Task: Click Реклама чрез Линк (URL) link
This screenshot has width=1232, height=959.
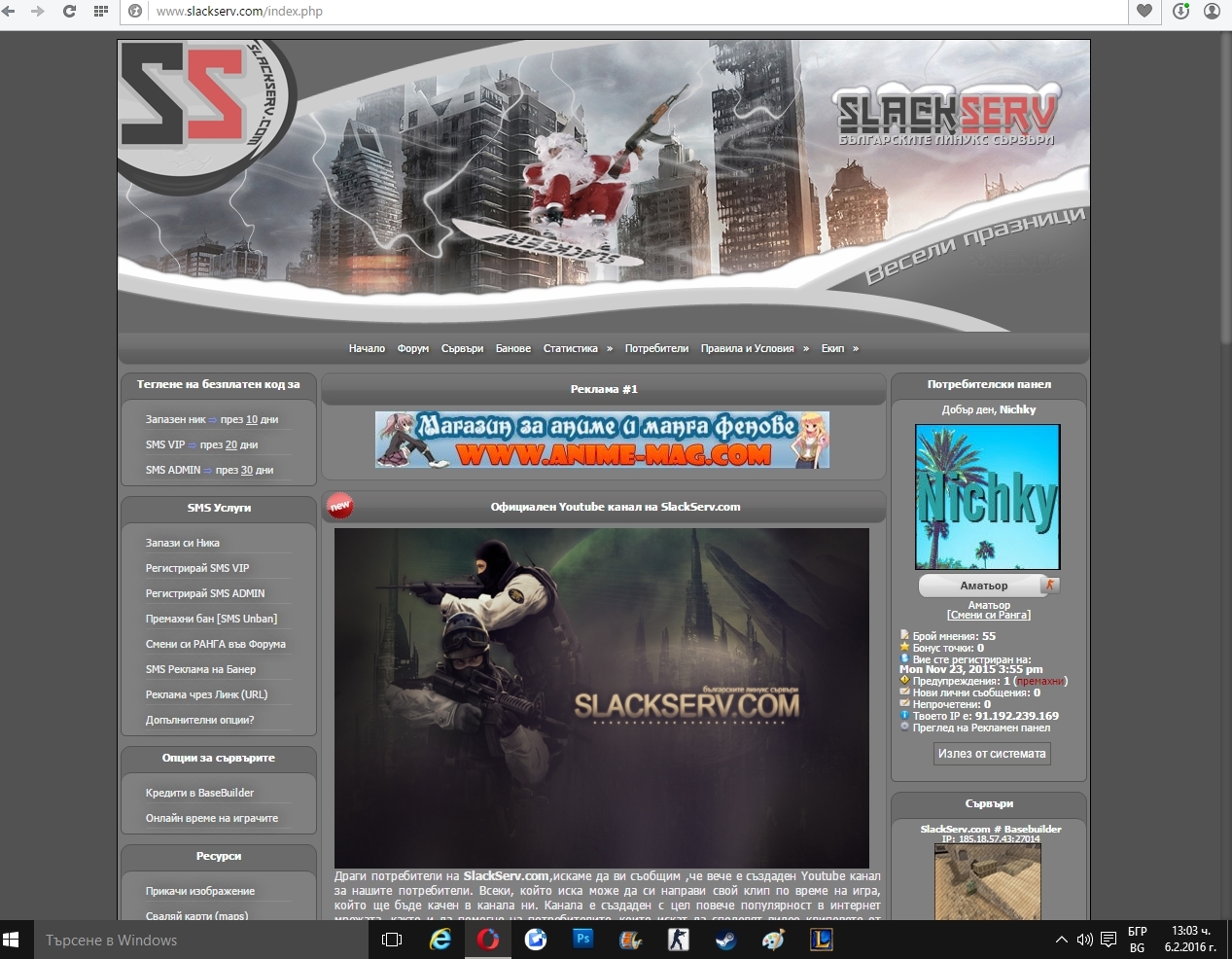Action: click(x=206, y=694)
